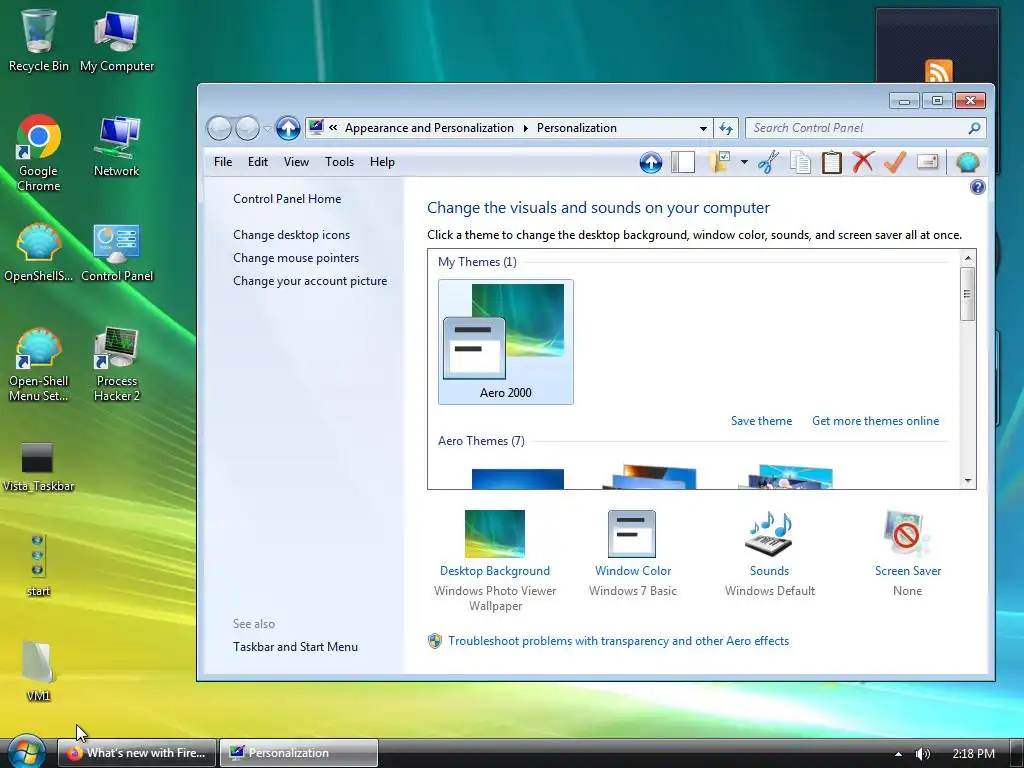Open recent pages dropdown next to Forward
The height and width of the screenshot is (768, 1024).
pyautogui.click(x=266, y=129)
